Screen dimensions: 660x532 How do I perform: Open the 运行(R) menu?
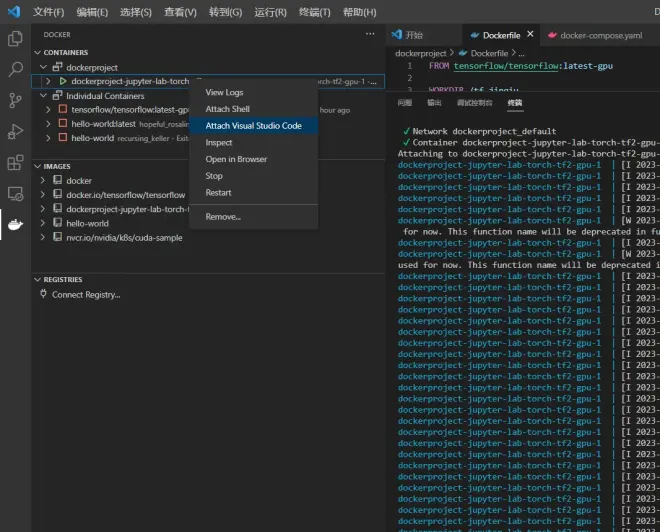[270, 12]
